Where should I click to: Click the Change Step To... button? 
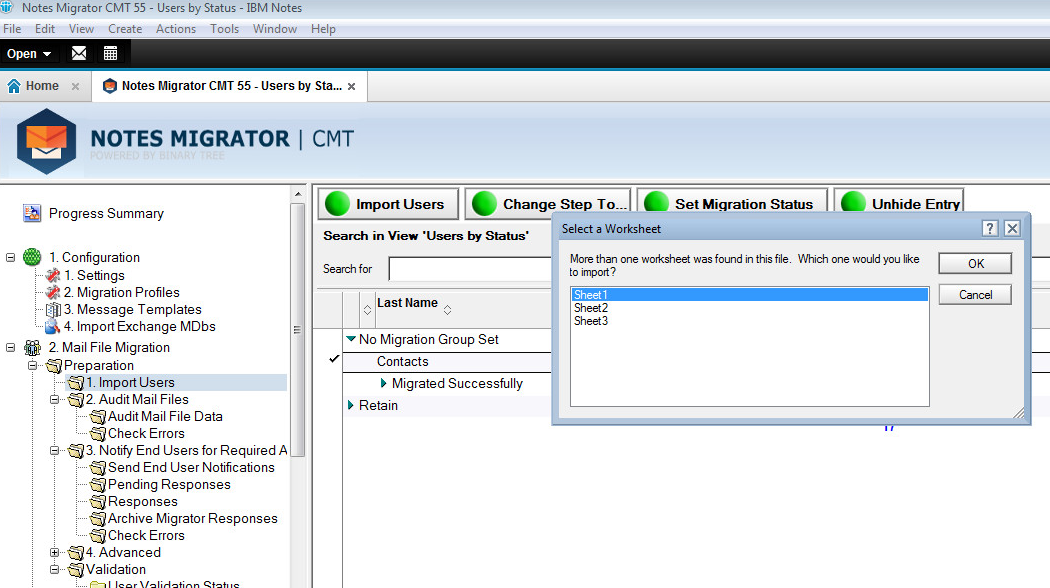click(548, 204)
